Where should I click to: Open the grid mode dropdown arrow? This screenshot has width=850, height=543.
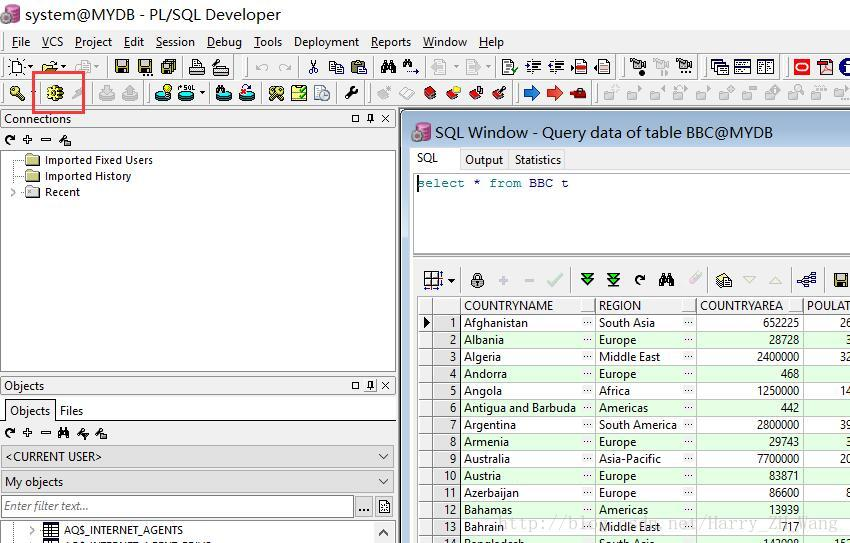(451, 281)
